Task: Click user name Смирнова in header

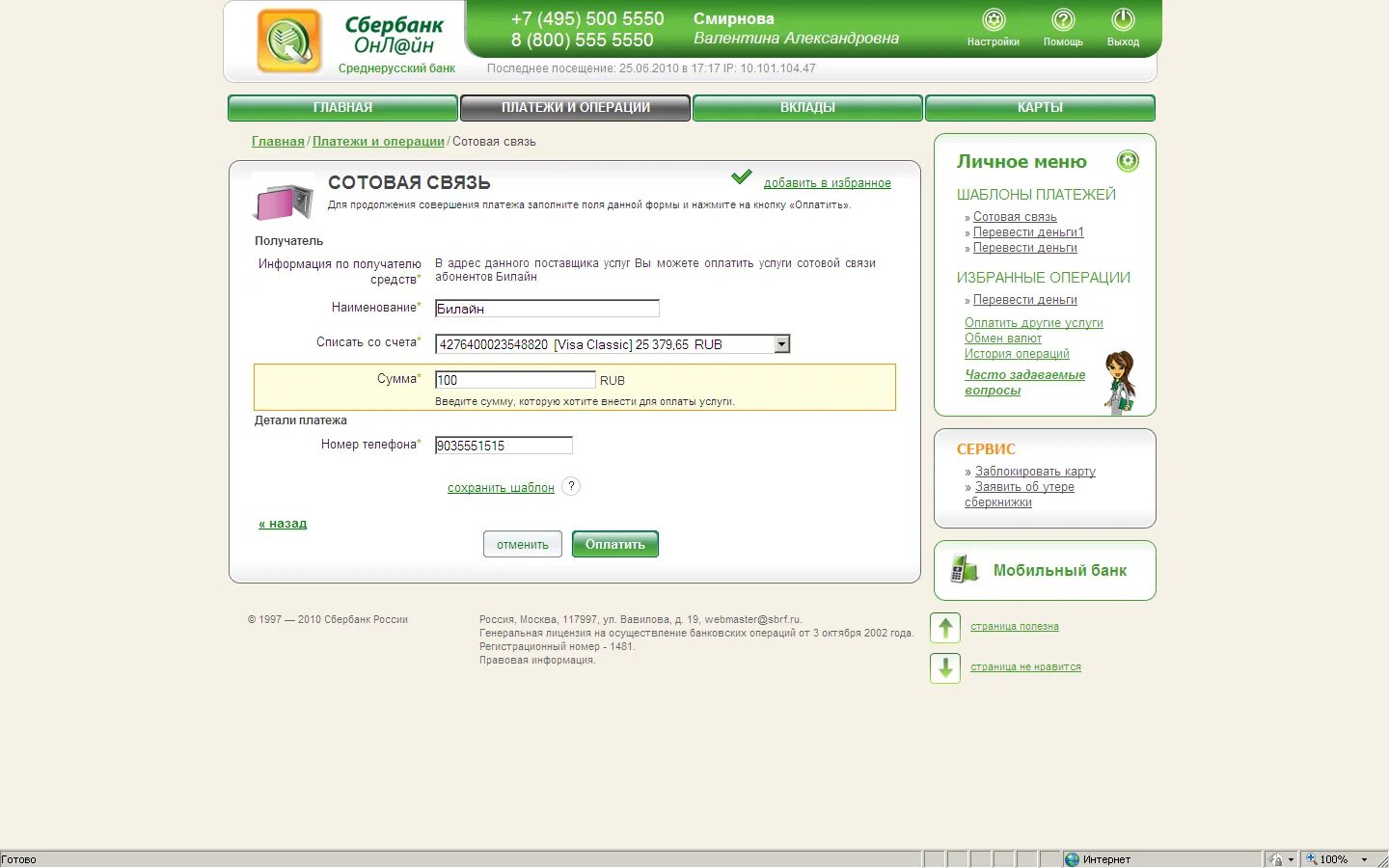Action: pyautogui.click(x=734, y=18)
